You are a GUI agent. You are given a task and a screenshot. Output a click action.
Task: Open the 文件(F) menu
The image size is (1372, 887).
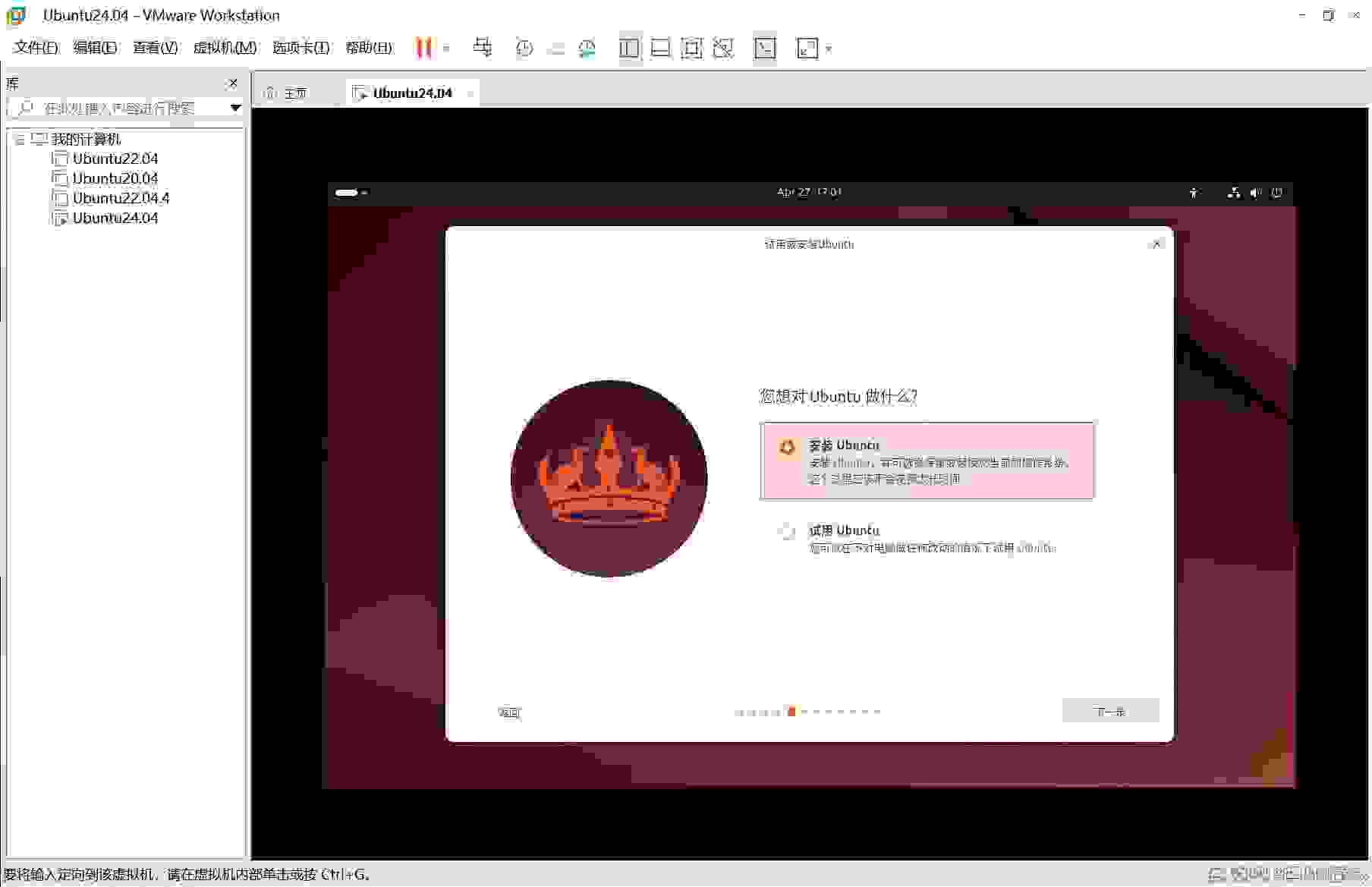click(x=36, y=48)
